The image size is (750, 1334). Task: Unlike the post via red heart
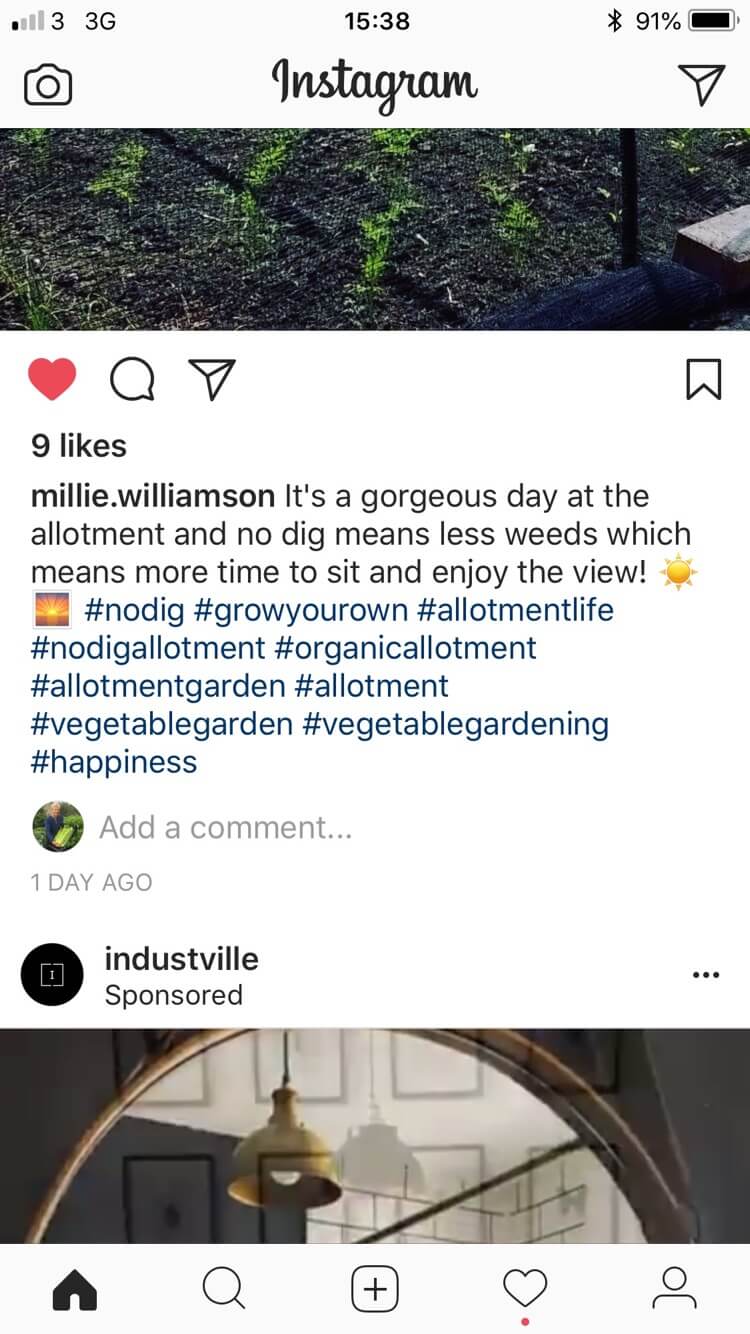[x=52, y=380]
